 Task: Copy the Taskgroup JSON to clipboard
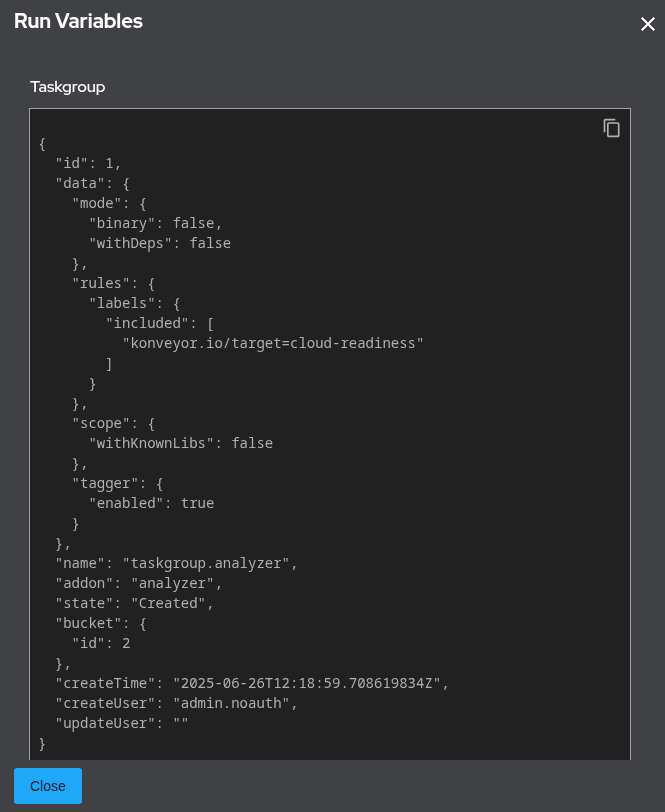tap(611, 128)
